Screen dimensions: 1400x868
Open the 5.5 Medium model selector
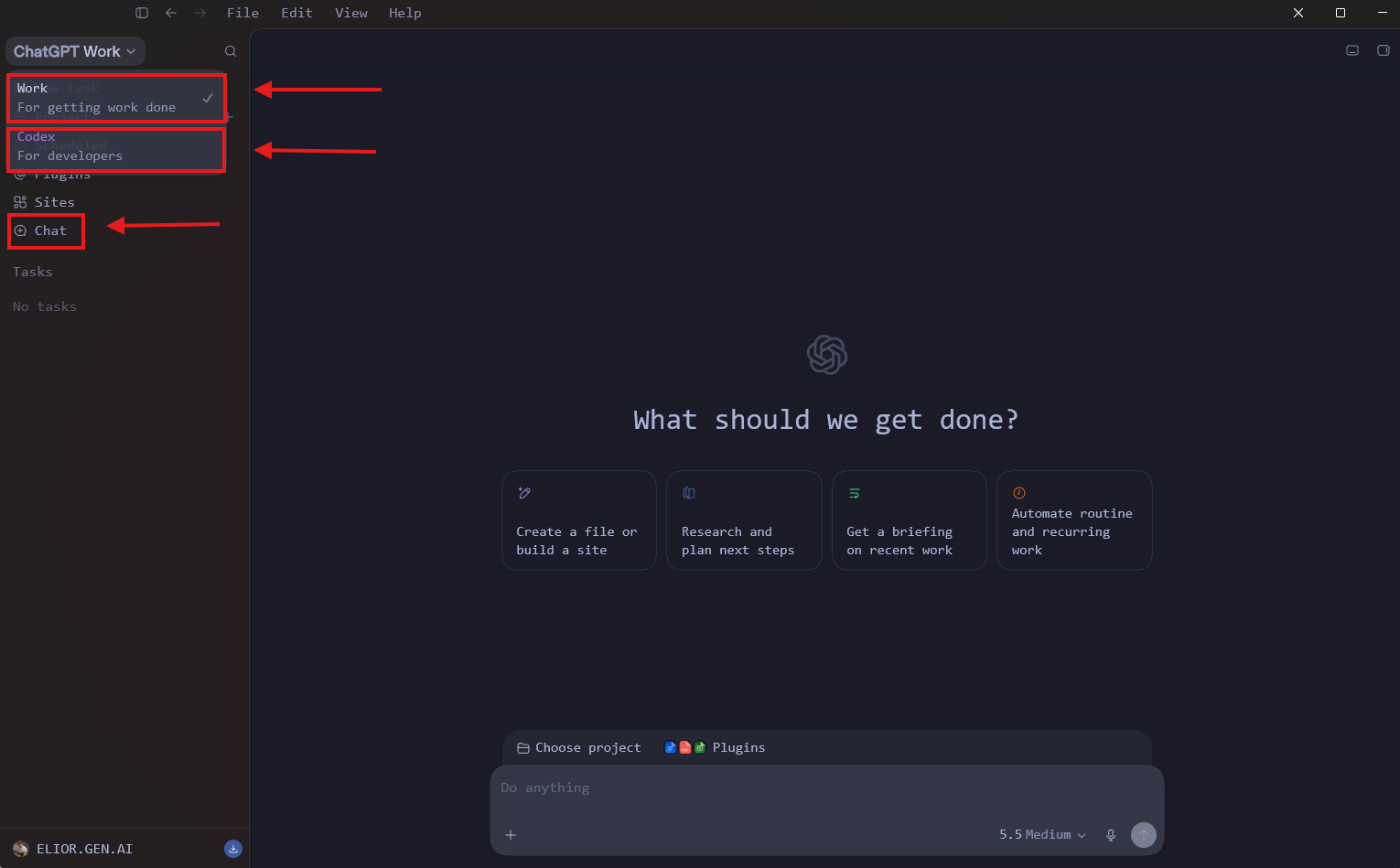click(x=1042, y=834)
